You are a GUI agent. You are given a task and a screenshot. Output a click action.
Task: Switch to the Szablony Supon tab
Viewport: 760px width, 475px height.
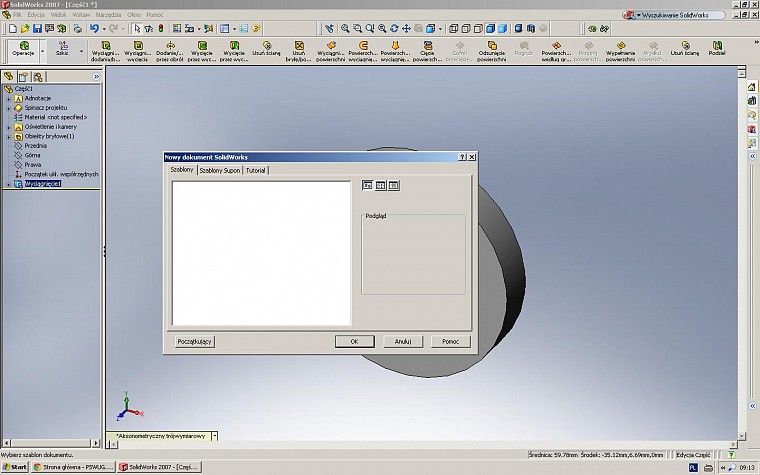pyautogui.click(x=220, y=171)
